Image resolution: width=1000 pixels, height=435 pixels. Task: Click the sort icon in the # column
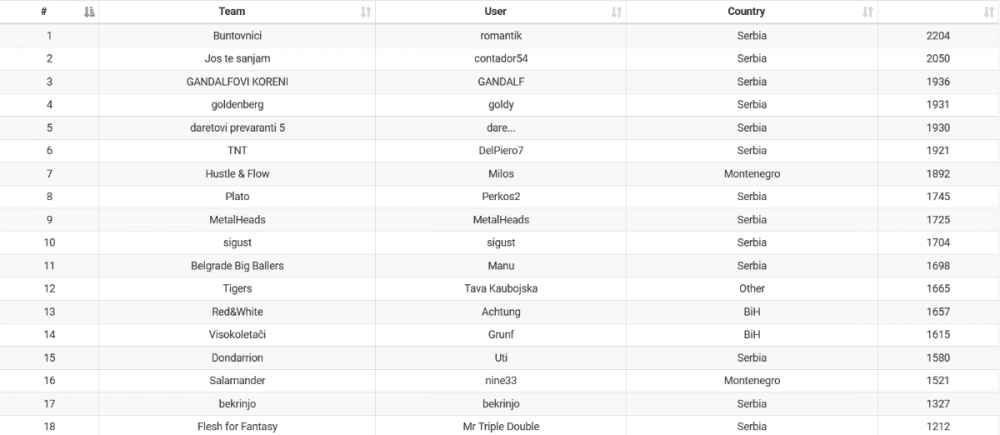(90, 12)
